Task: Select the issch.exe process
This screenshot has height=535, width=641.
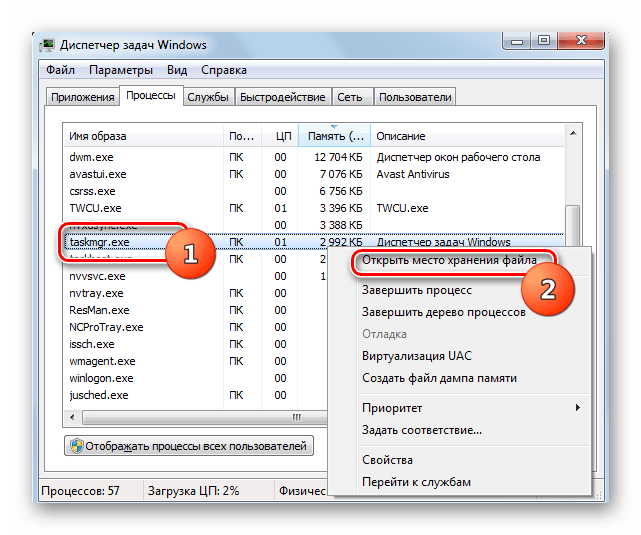Action: (x=92, y=344)
